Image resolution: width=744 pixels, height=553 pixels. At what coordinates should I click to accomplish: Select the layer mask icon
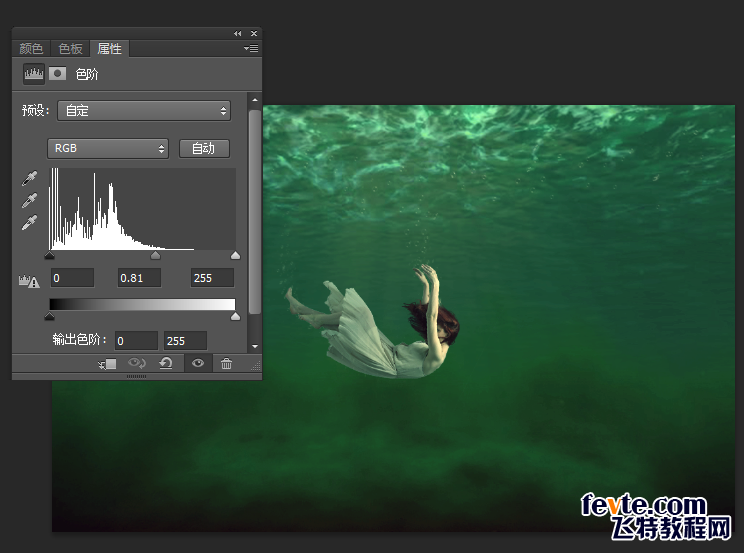point(58,74)
